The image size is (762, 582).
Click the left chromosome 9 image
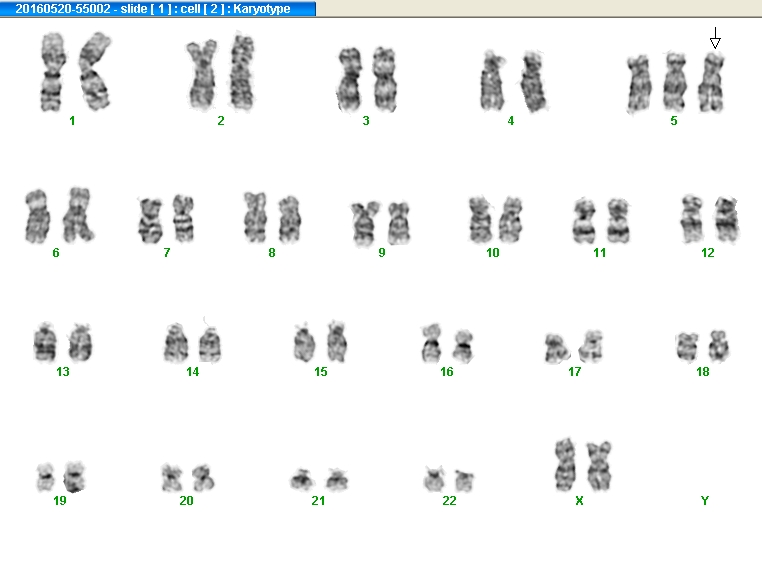(x=365, y=223)
